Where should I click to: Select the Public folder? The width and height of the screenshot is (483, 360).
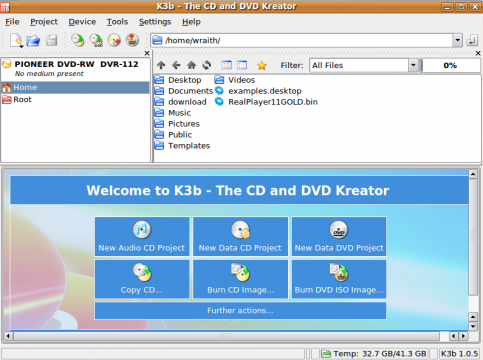click(x=174, y=135)
